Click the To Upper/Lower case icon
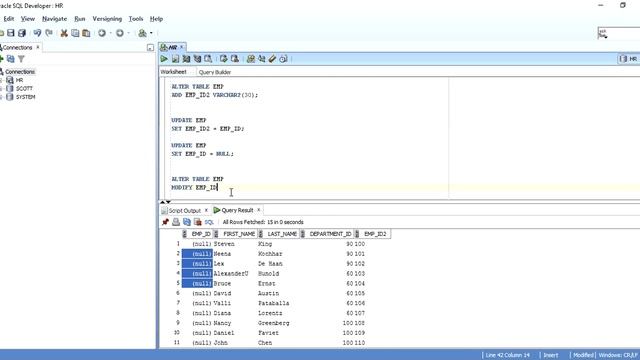This screenshot has height=360, width=640. [x=262, y=59]
